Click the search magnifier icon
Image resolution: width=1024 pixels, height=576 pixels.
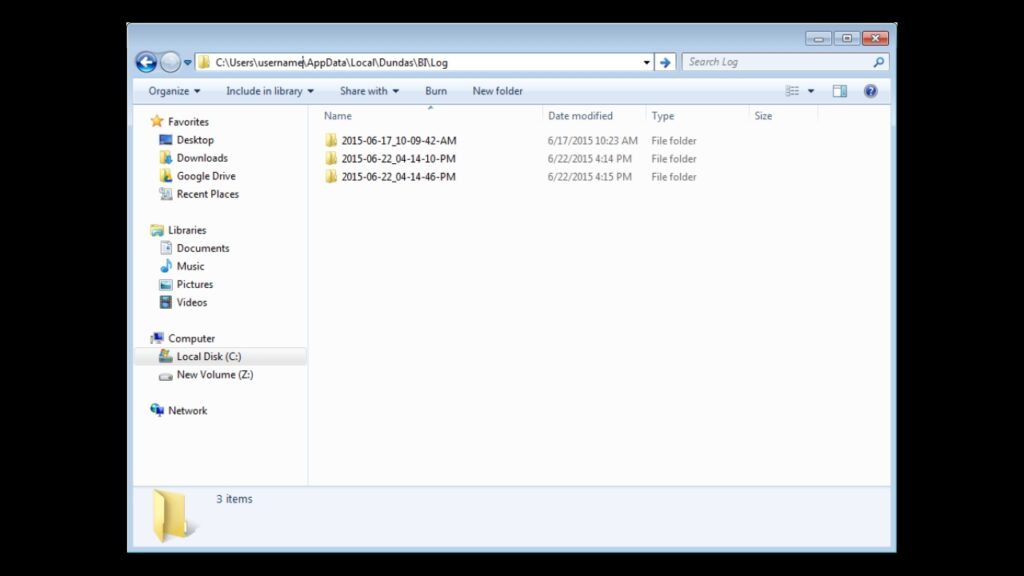pyautogui.click(x=879, y=62)
